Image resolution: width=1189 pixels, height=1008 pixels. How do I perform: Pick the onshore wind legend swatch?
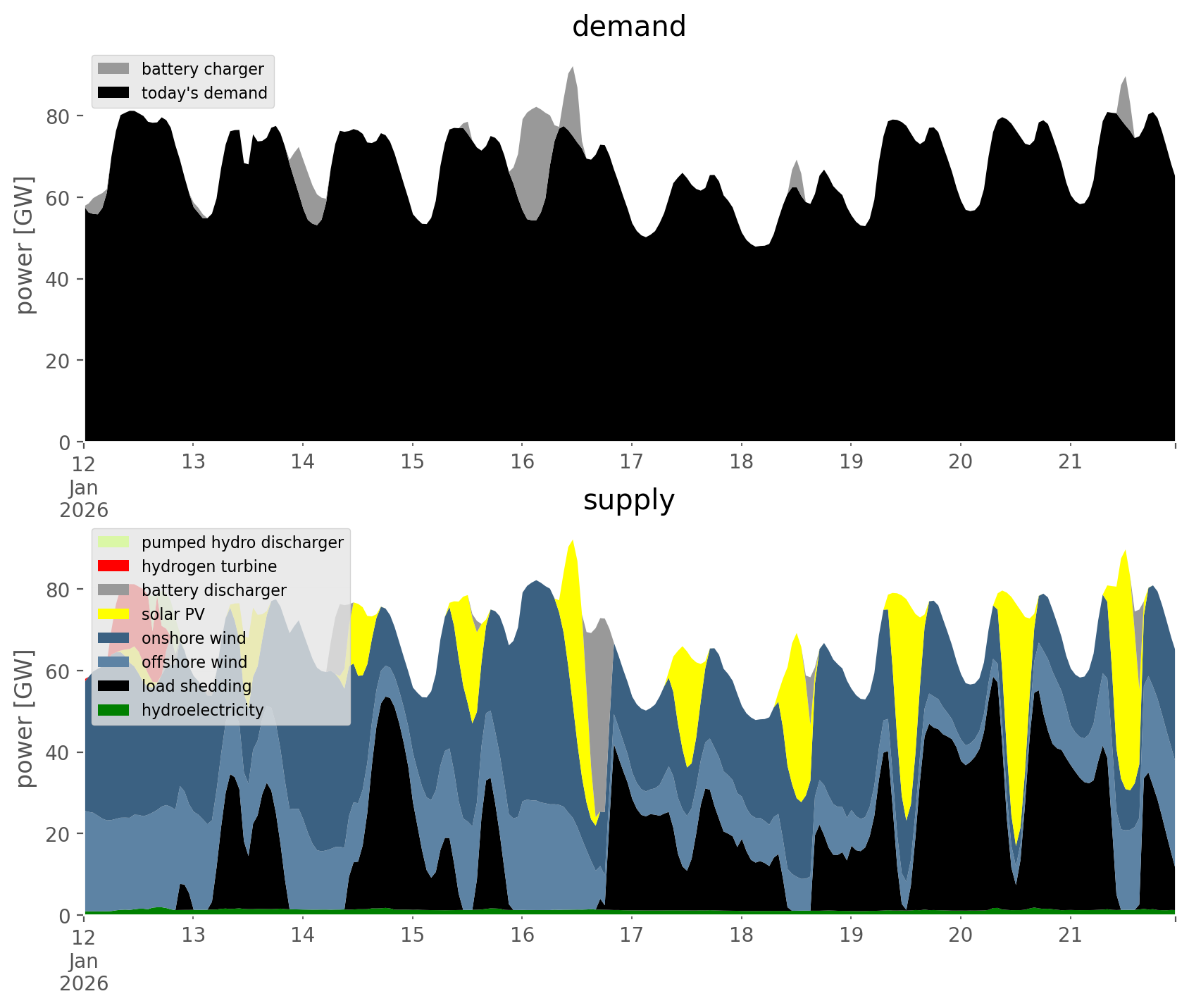coord(113,638)
